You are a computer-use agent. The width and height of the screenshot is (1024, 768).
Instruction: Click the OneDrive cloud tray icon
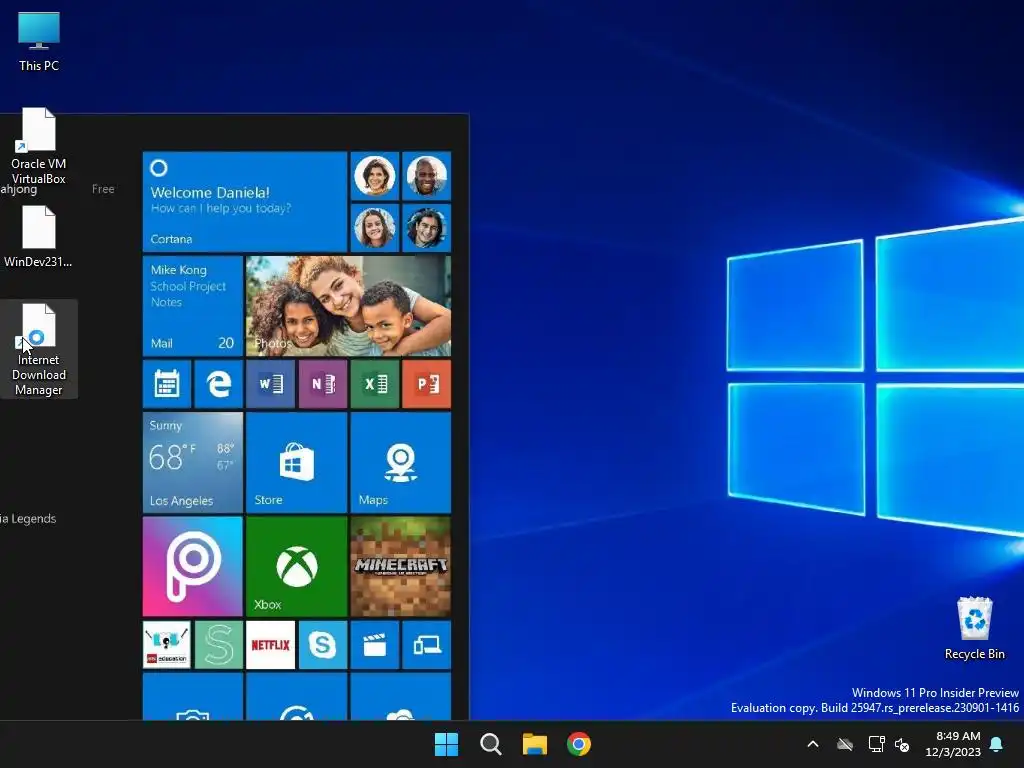(845, 744)
